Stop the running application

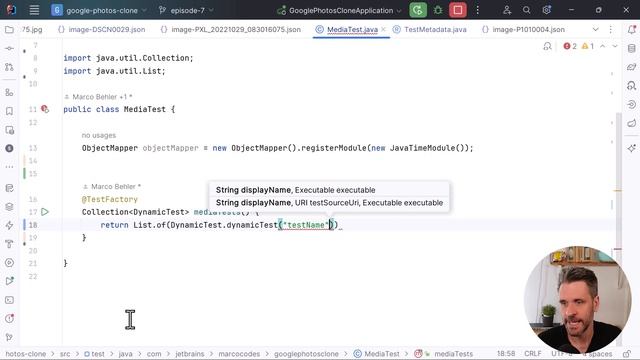[x=458, y=10]
